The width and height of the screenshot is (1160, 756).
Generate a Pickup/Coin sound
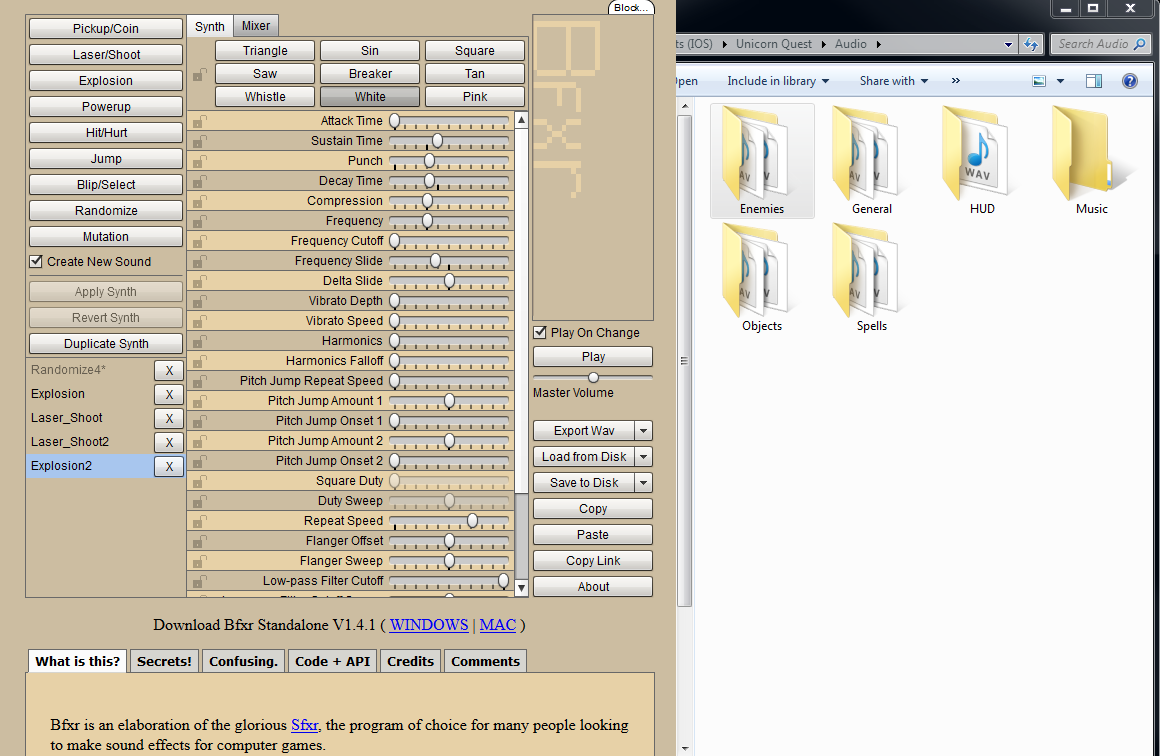pyautogui.click(x=106, y=28)
